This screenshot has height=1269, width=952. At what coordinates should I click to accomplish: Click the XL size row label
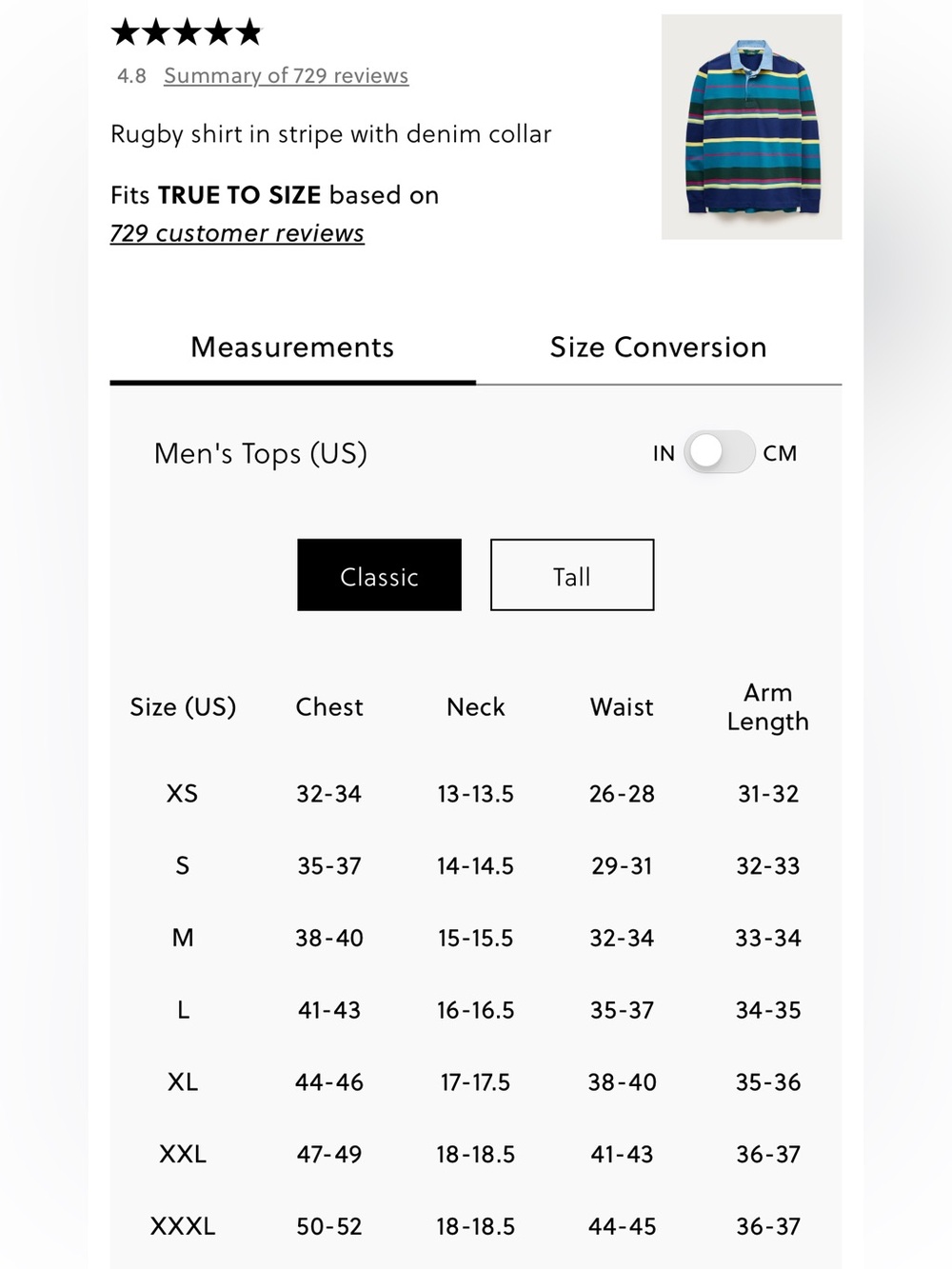point(183,1081)
